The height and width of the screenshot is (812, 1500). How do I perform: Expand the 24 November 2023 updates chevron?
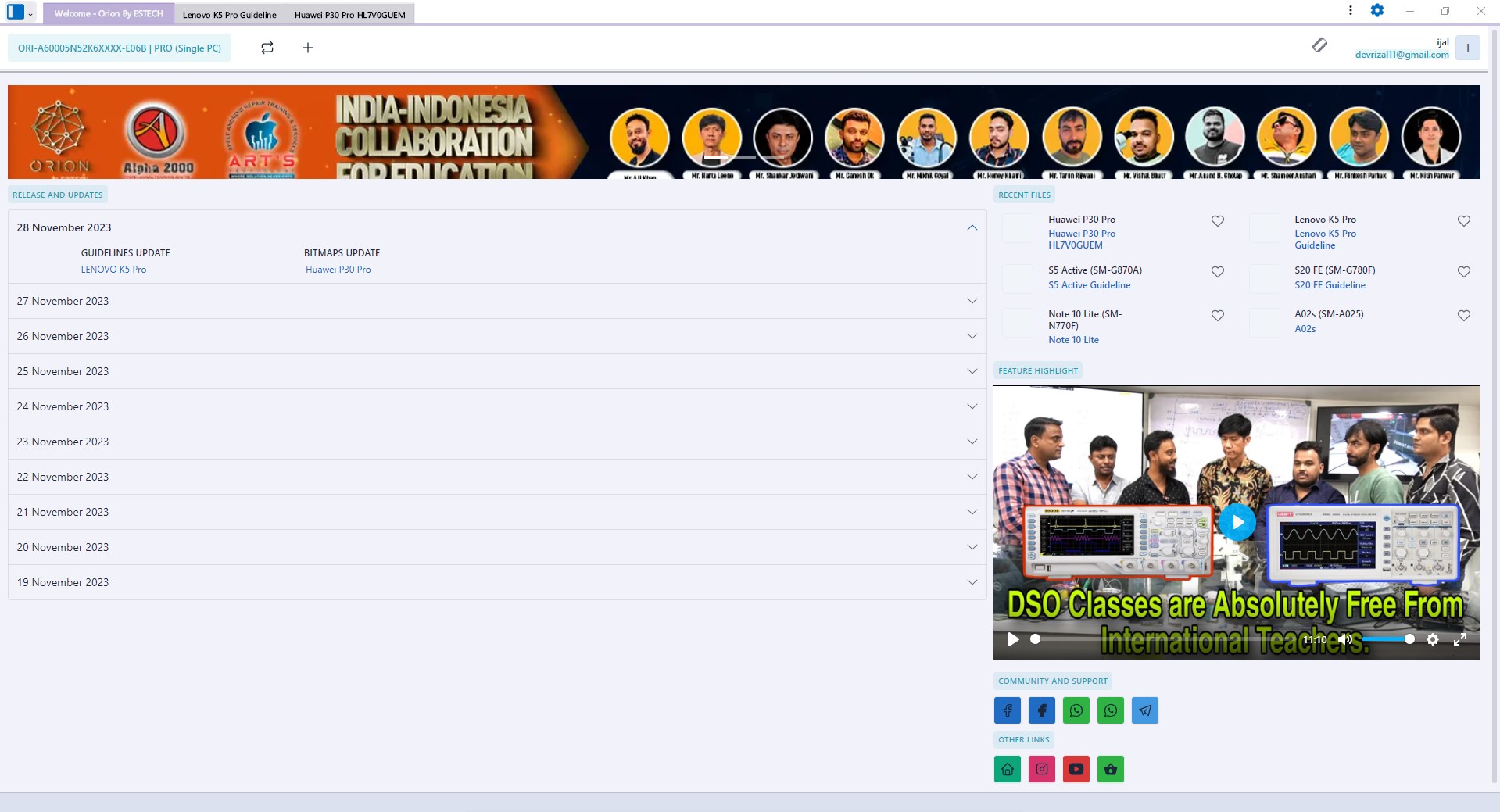tap(972, 406)
